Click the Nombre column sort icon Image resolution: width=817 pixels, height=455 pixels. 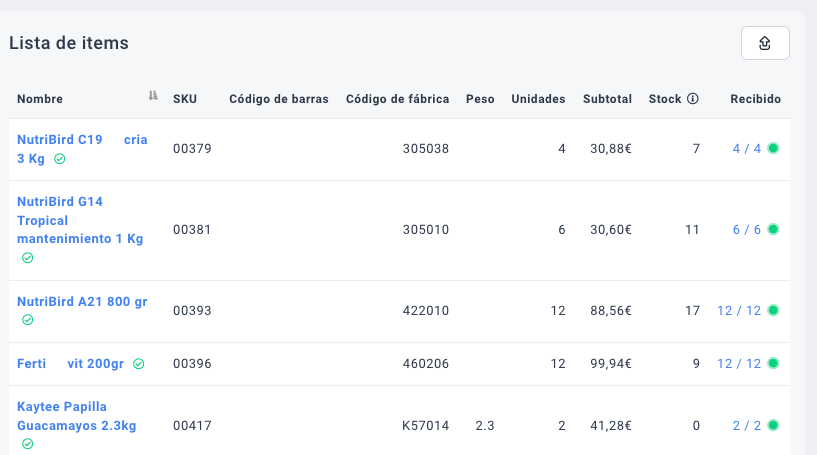pyautogui.click(x=153, y=97)
